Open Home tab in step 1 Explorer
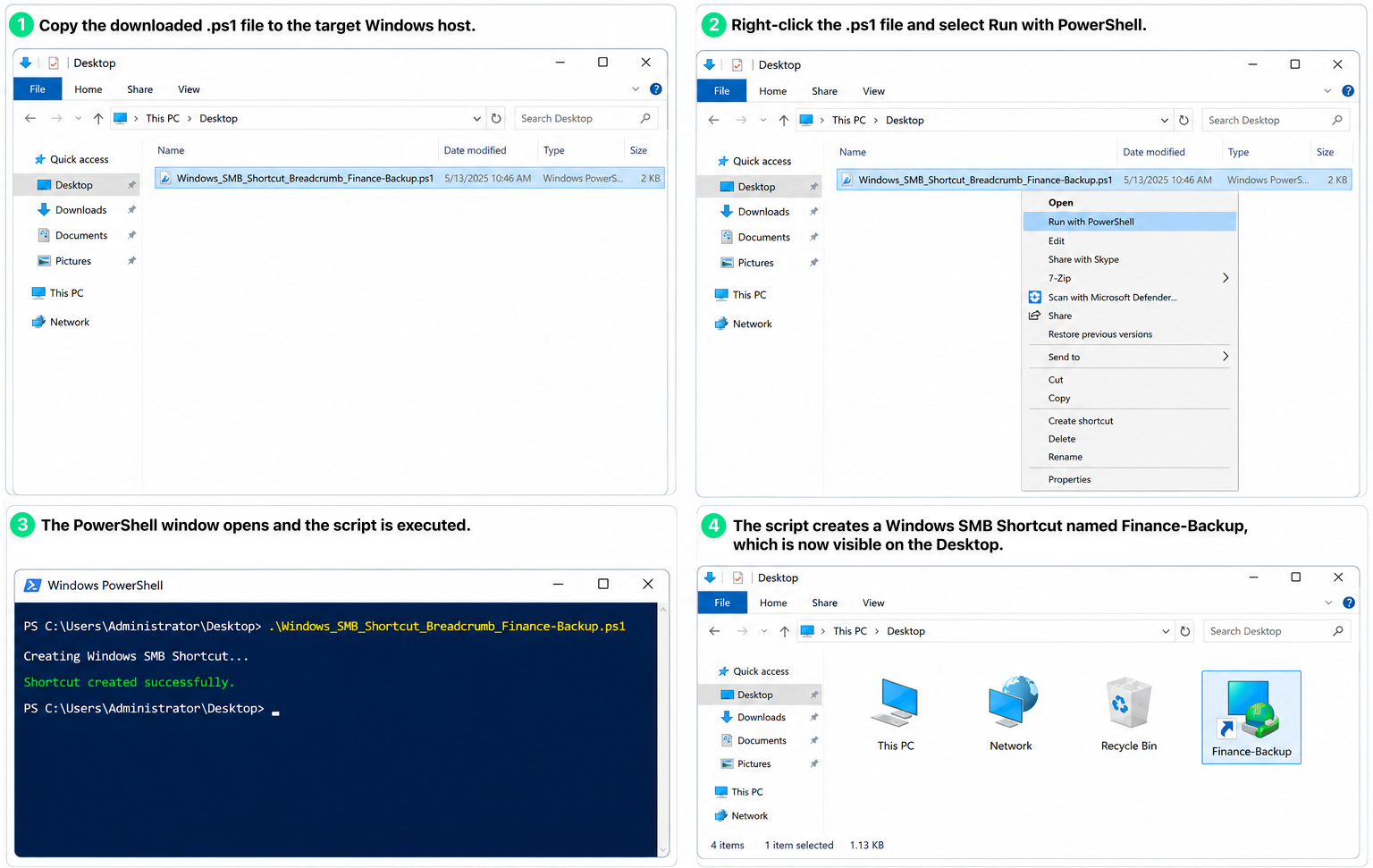The width and height of the screenshot is (1373, 868). (x=88, y=89)
